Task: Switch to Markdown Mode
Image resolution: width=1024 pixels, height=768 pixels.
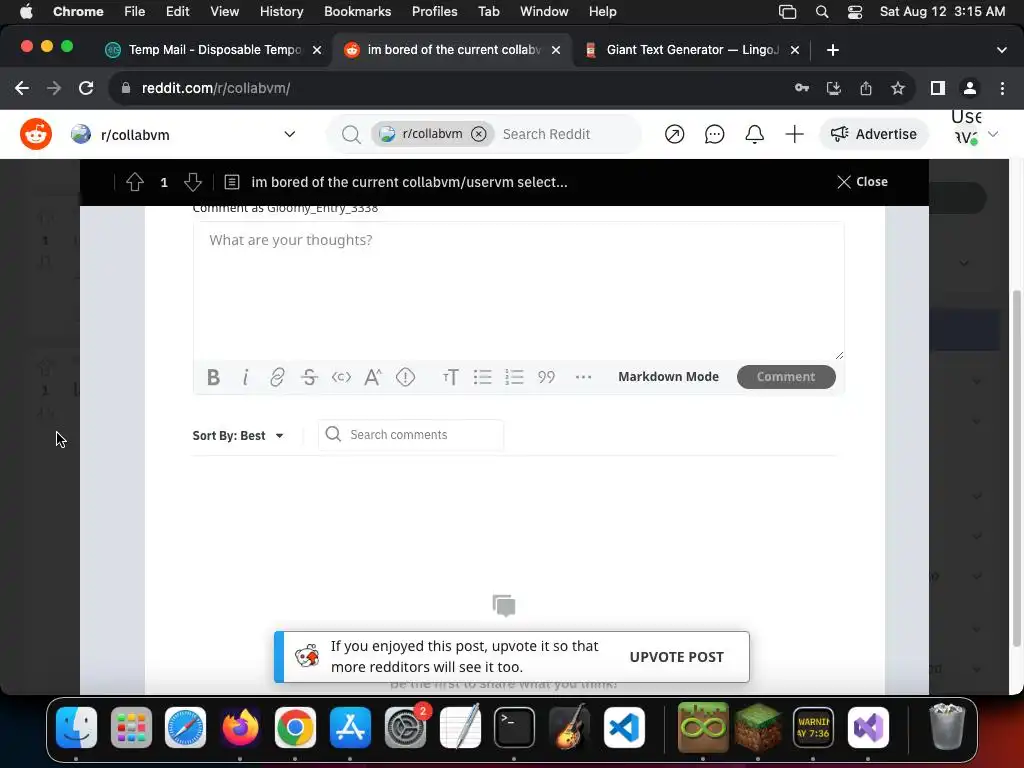Action: (668, 377)
